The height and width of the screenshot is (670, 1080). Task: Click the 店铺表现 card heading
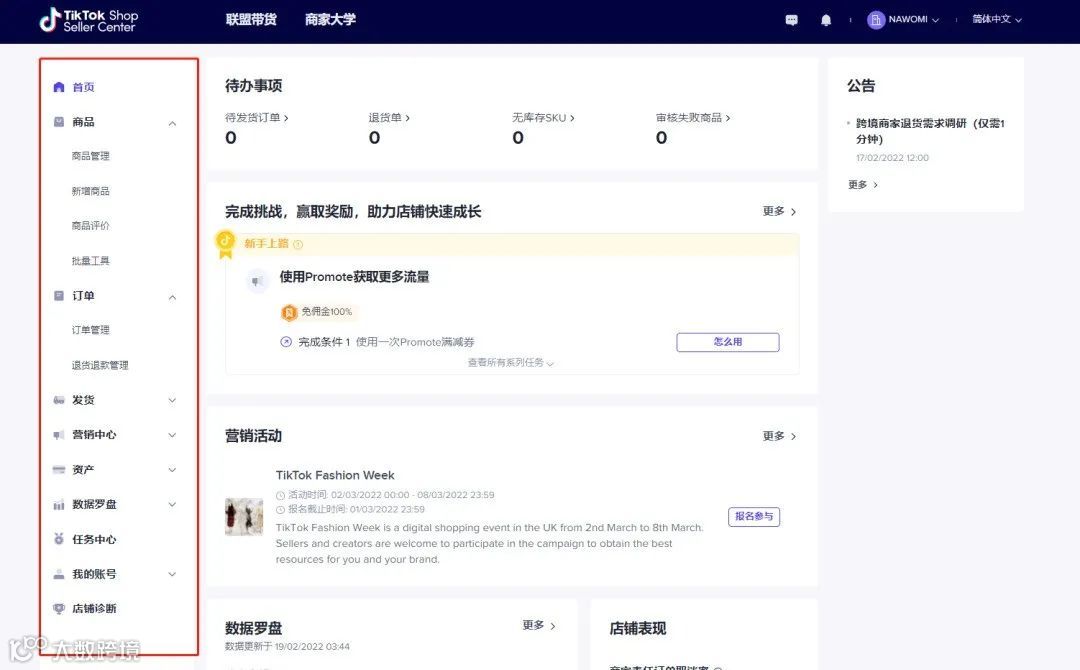tap(638, 628)
